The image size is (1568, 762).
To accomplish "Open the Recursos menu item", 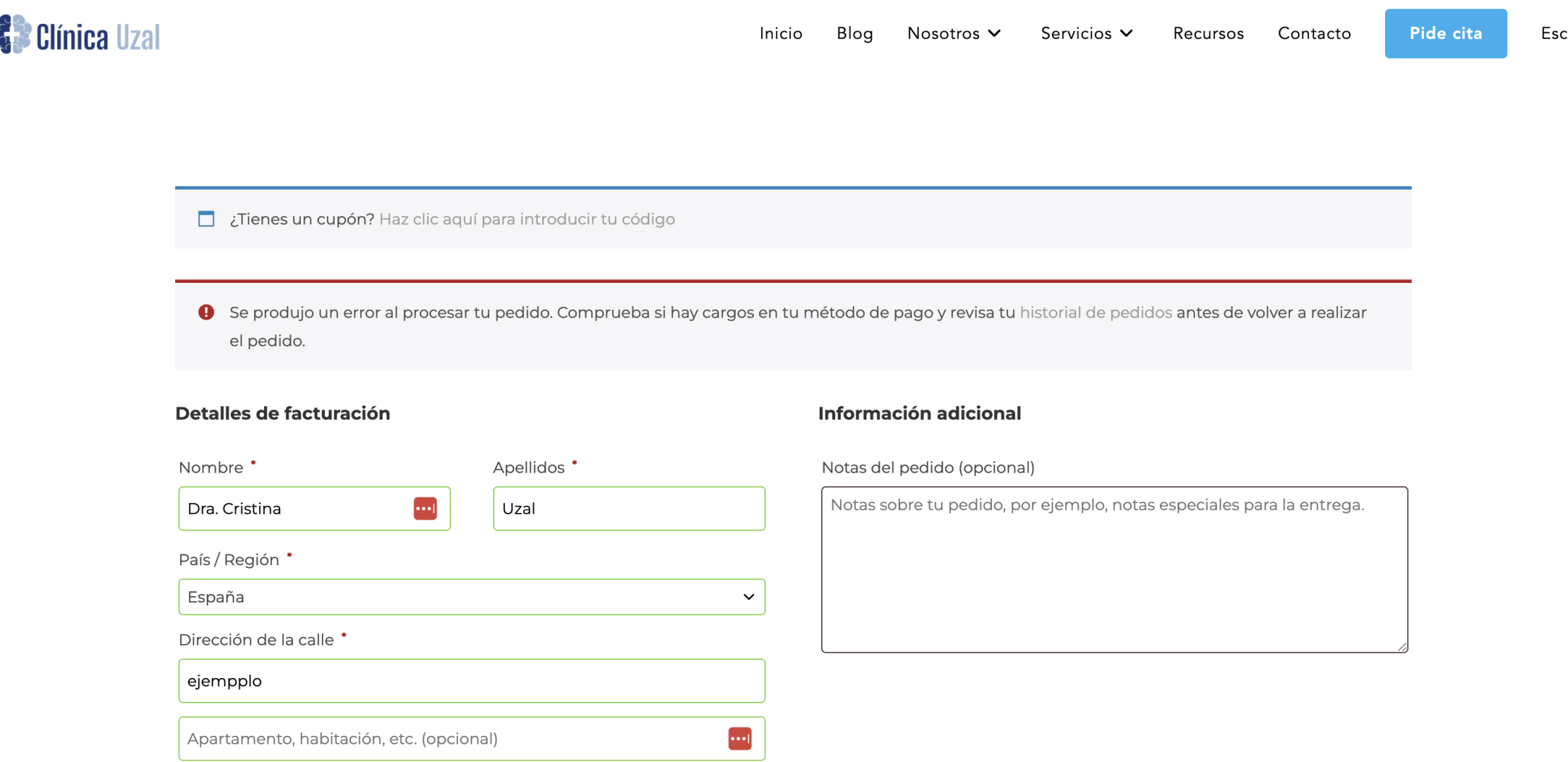I will coord(1208,33).
